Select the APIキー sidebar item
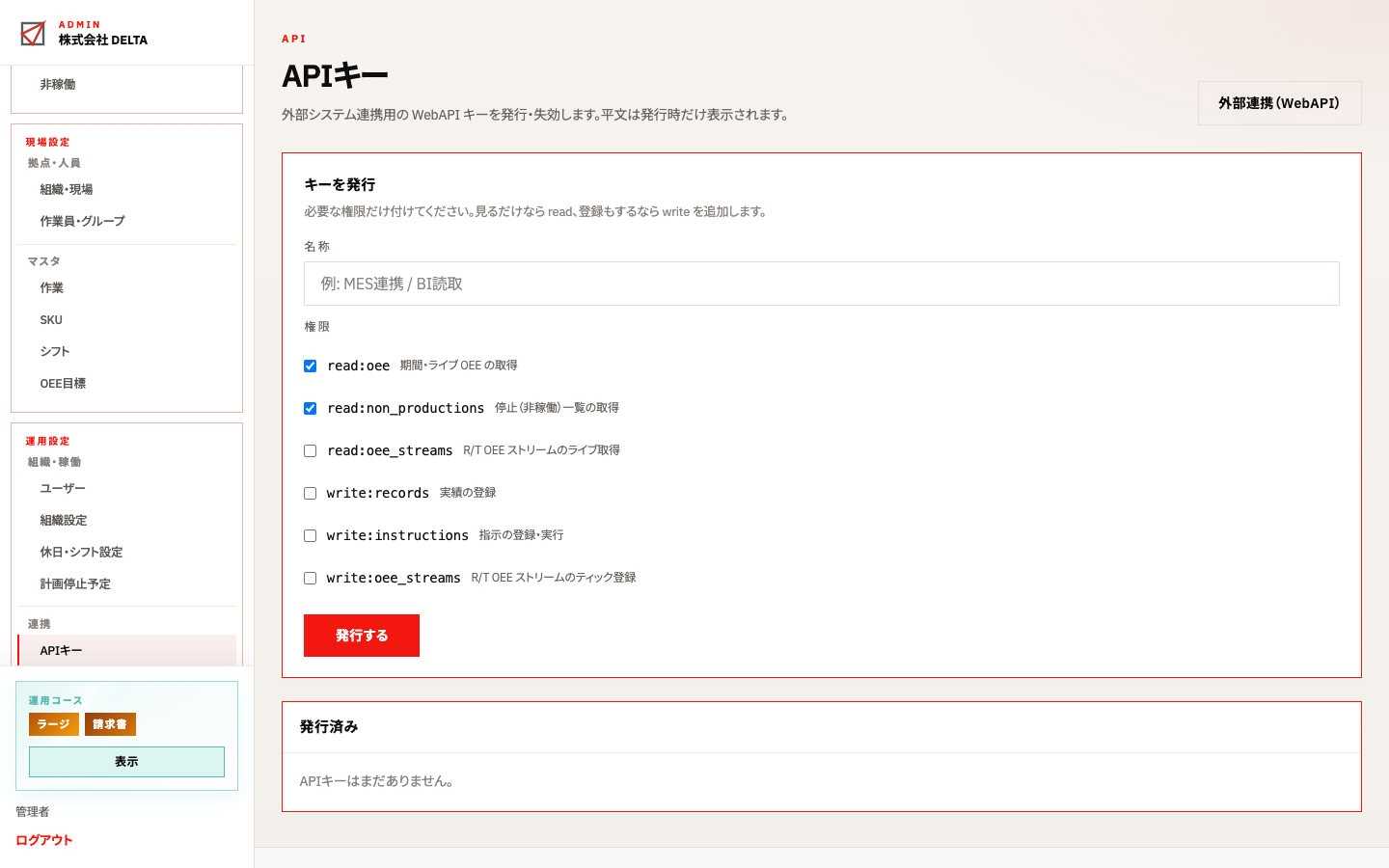The height and width of the screenshot is (868, 1389). tap(126, 651)
